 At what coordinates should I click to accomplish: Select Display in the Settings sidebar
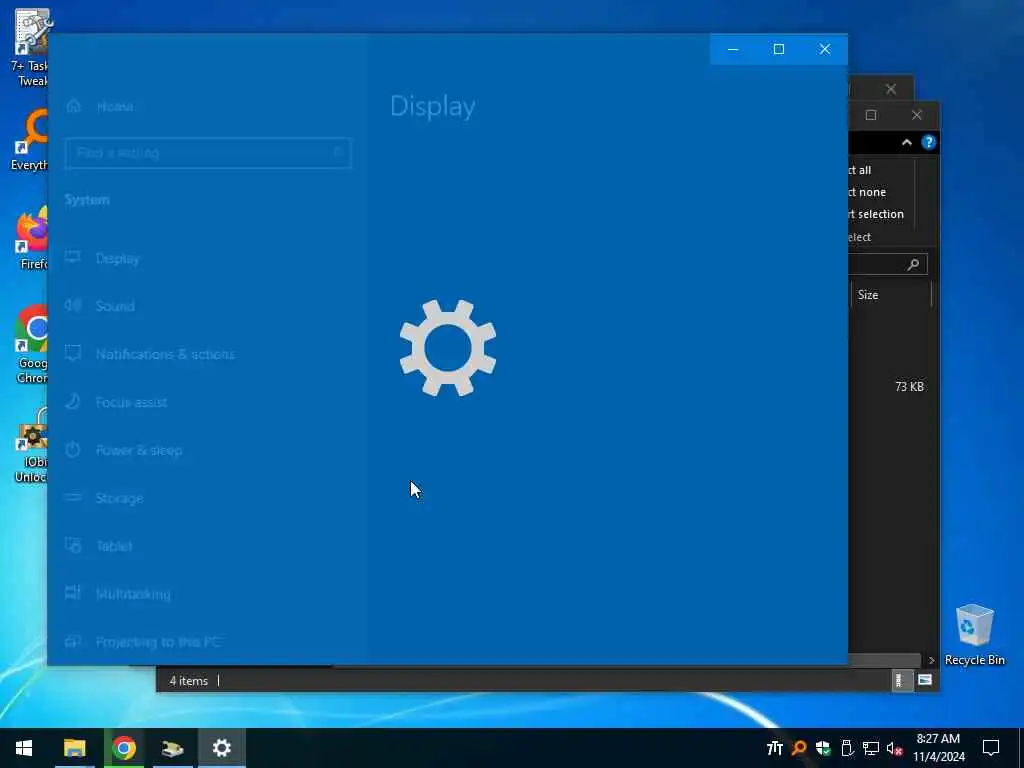point(103,259)
